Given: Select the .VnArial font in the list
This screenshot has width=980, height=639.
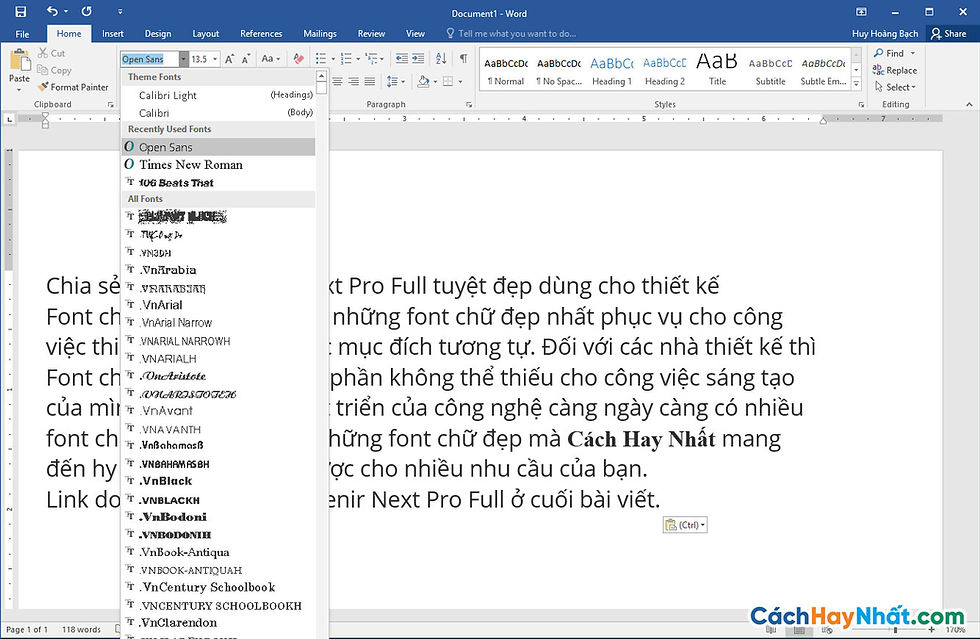Looking at the screenshot, I should click(x=218, y=305).
